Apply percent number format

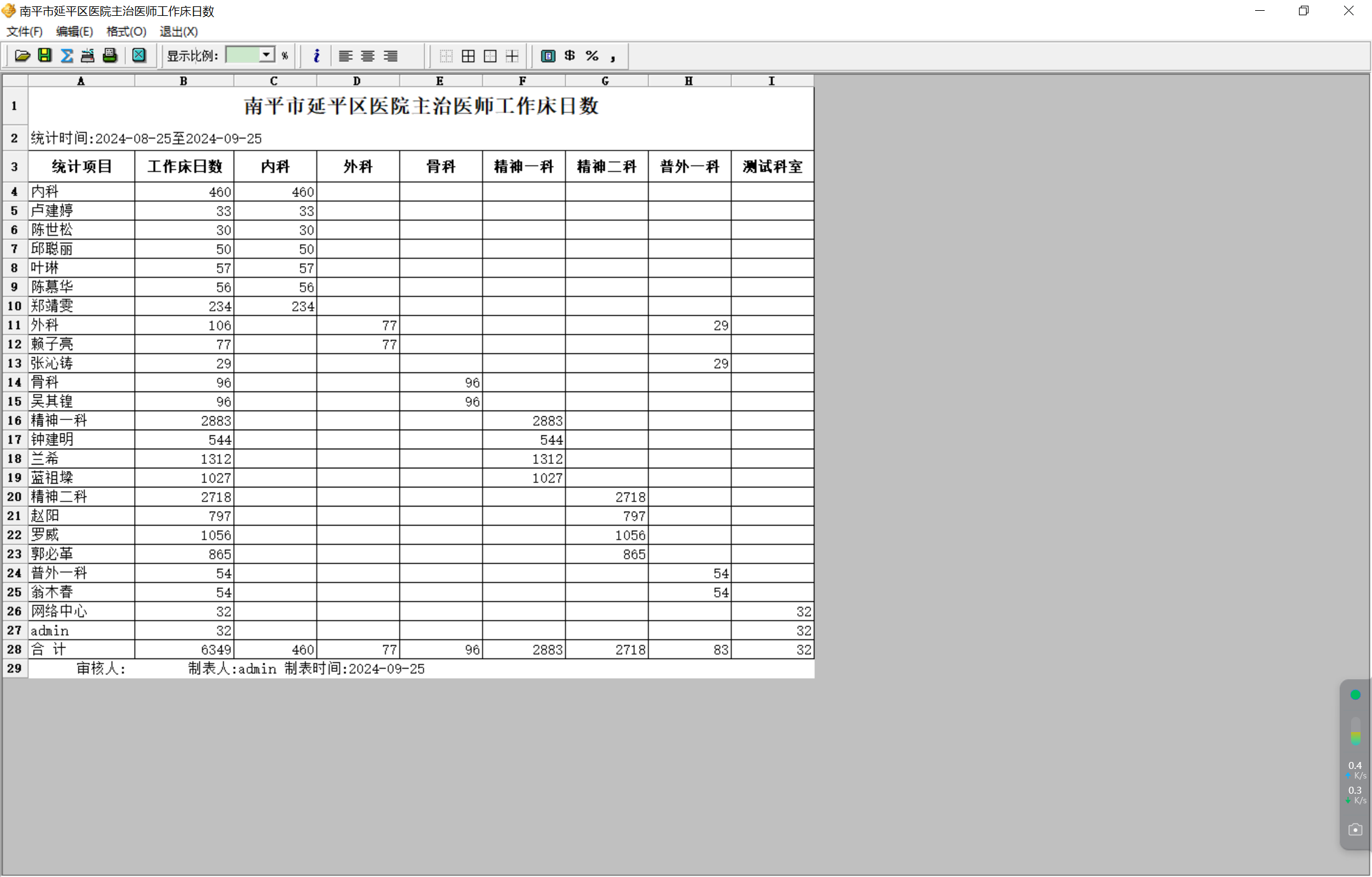pos(592,56)
